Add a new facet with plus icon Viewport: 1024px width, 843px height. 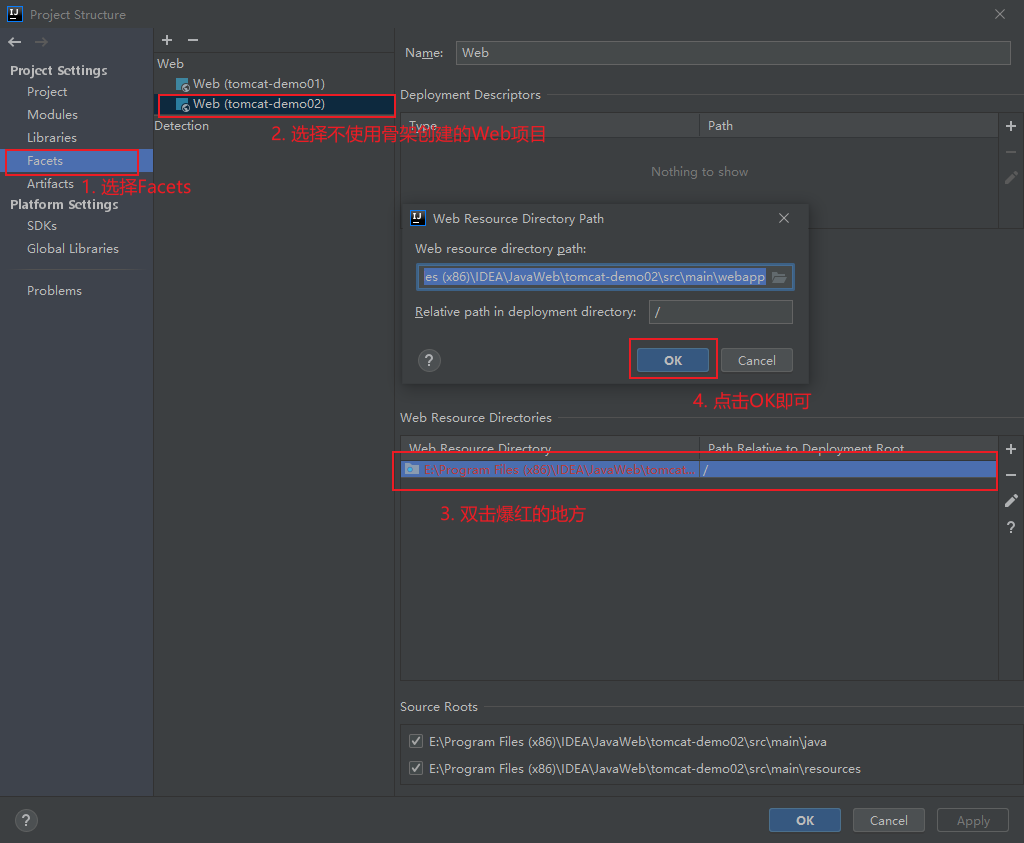(167, 40)
